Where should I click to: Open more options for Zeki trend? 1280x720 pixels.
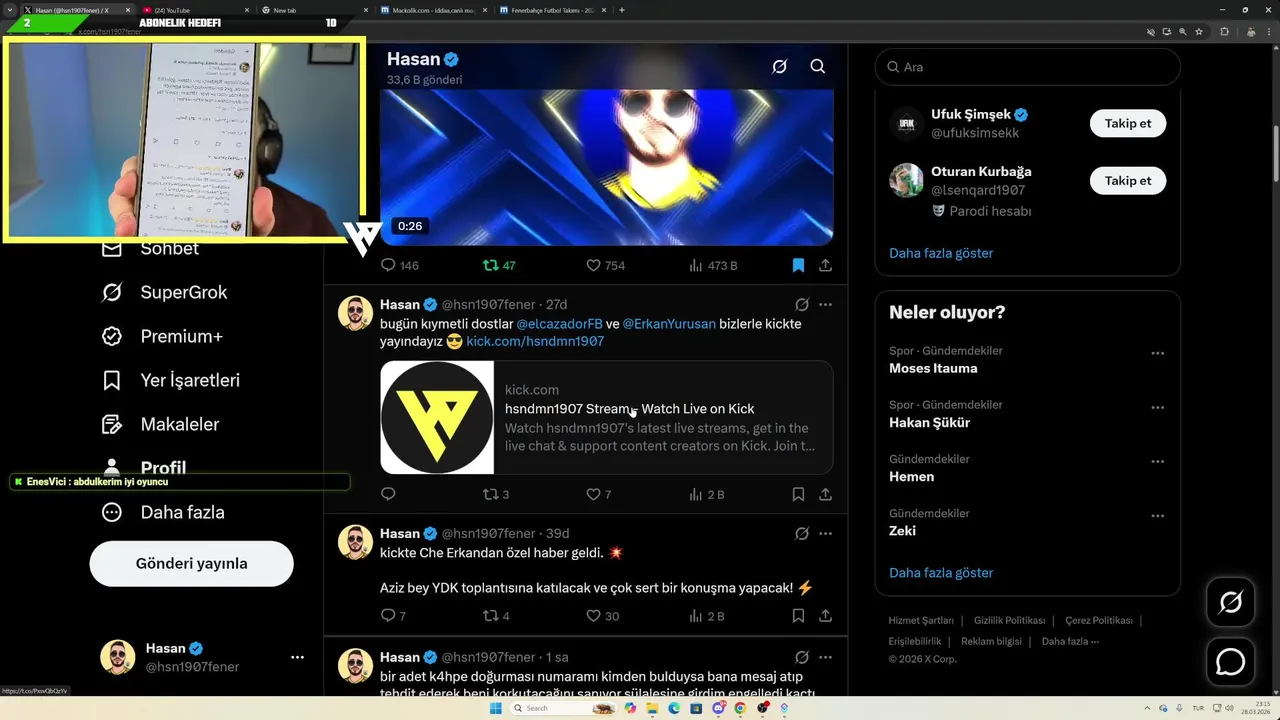tap(1157, 515)
